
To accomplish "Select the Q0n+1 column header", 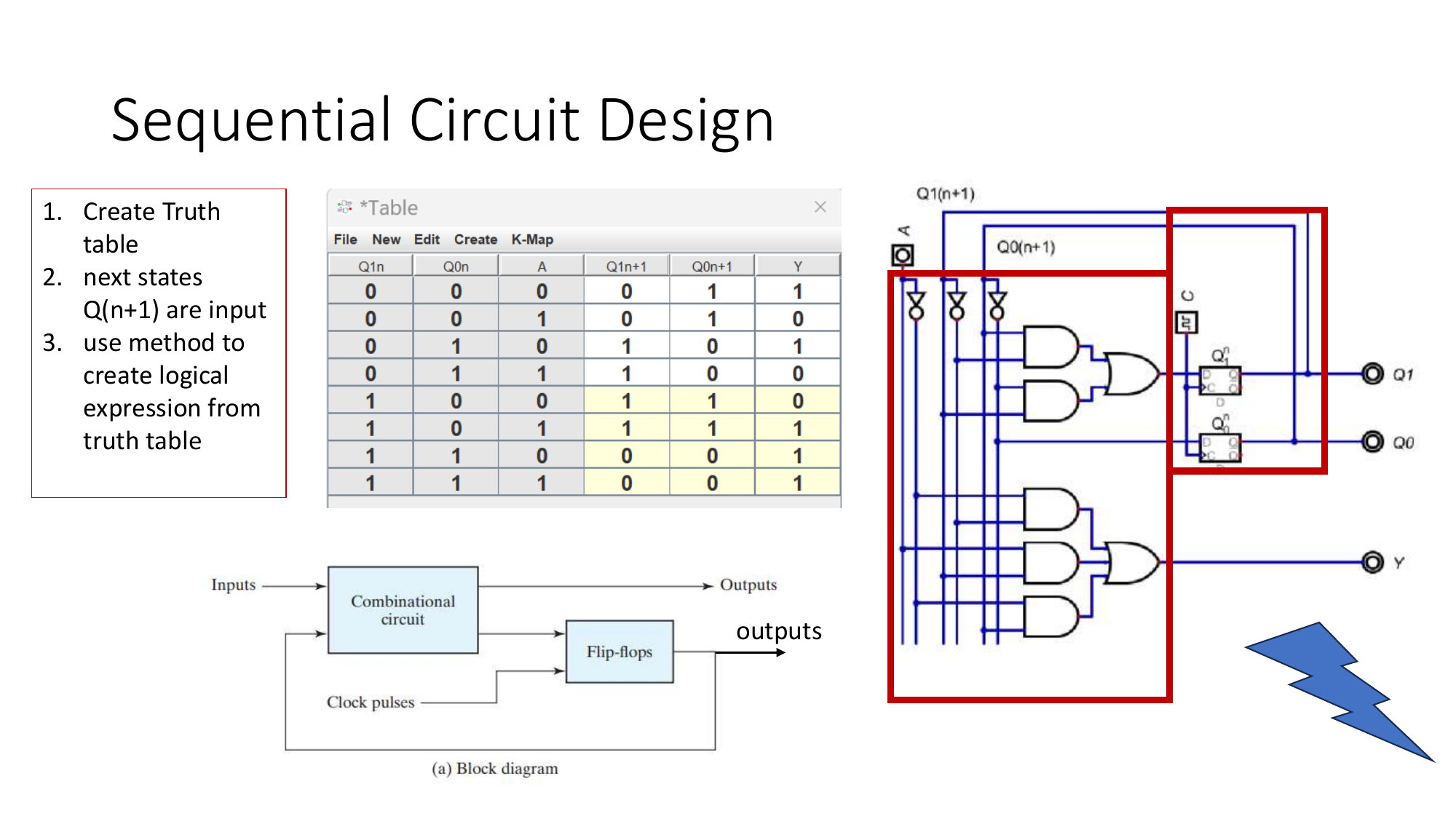I will point(712,266).
